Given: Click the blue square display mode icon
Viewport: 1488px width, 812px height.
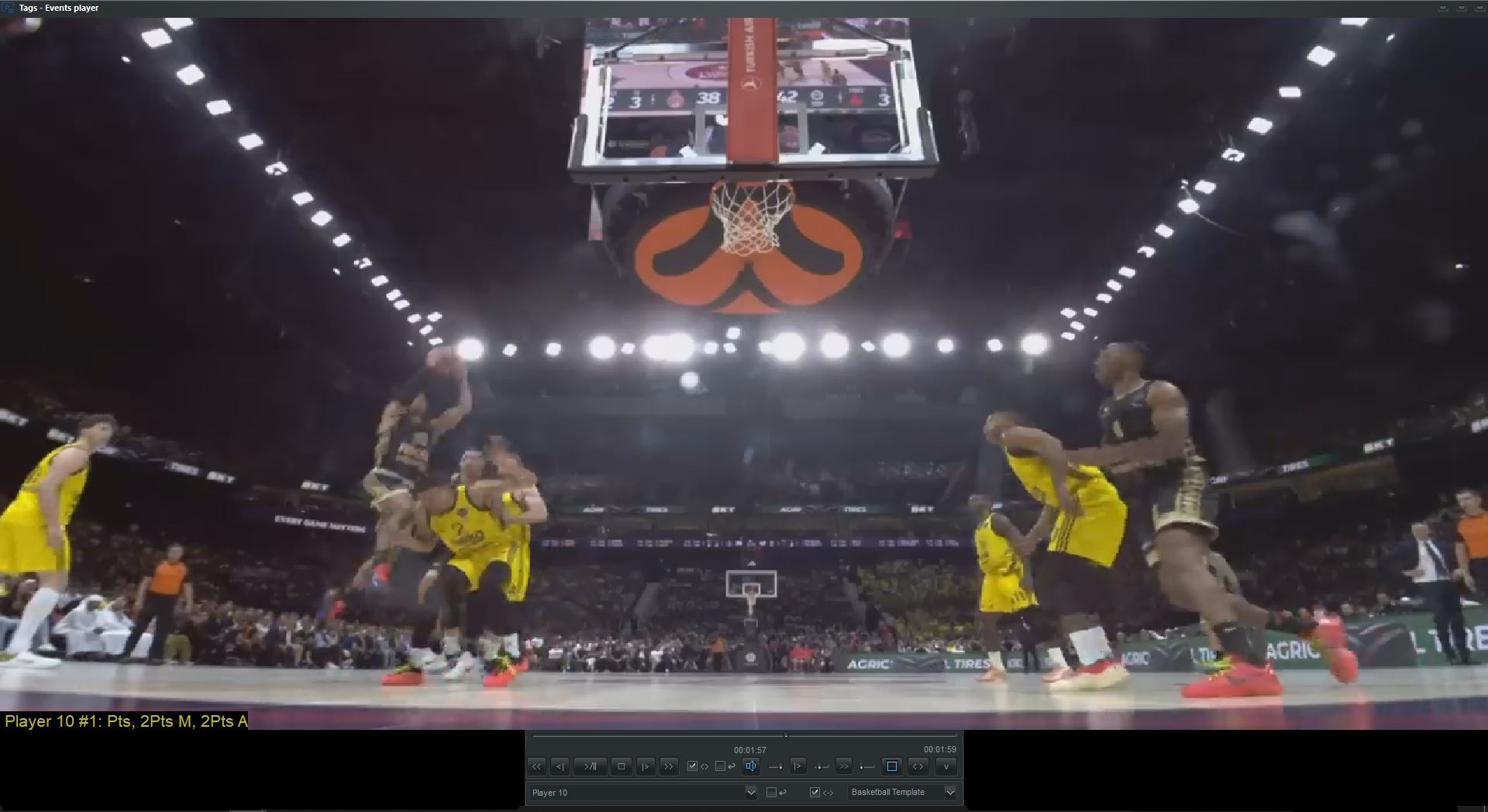Looking at the screenshot, I should (x=891, y=766).
